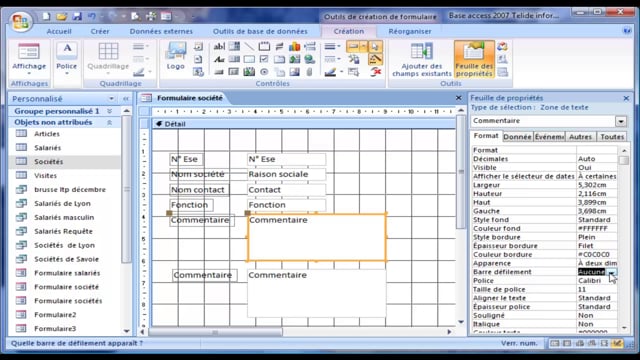The width and height of the screenshot is (640, 360).
Task: Switch to Form view from status bar
Action: coord(554,343)
